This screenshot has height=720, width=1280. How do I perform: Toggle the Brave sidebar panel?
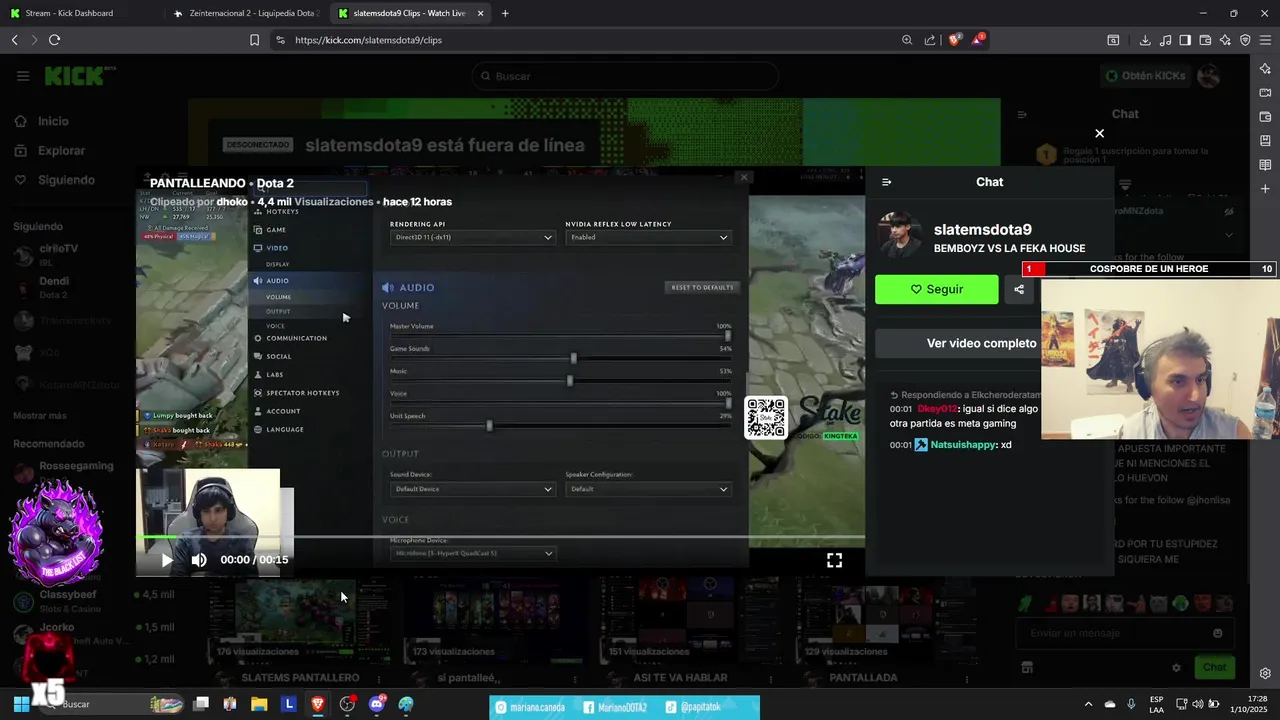(x=1185, y=40)
